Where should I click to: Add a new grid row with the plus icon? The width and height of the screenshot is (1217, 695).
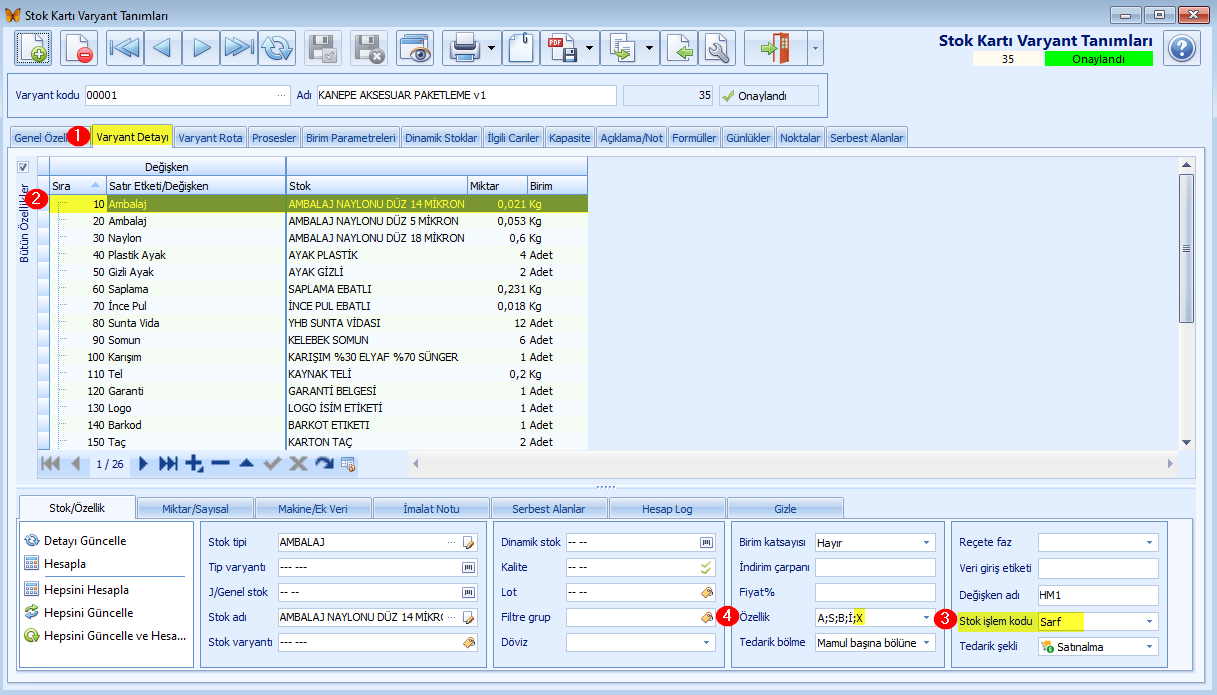195,464
